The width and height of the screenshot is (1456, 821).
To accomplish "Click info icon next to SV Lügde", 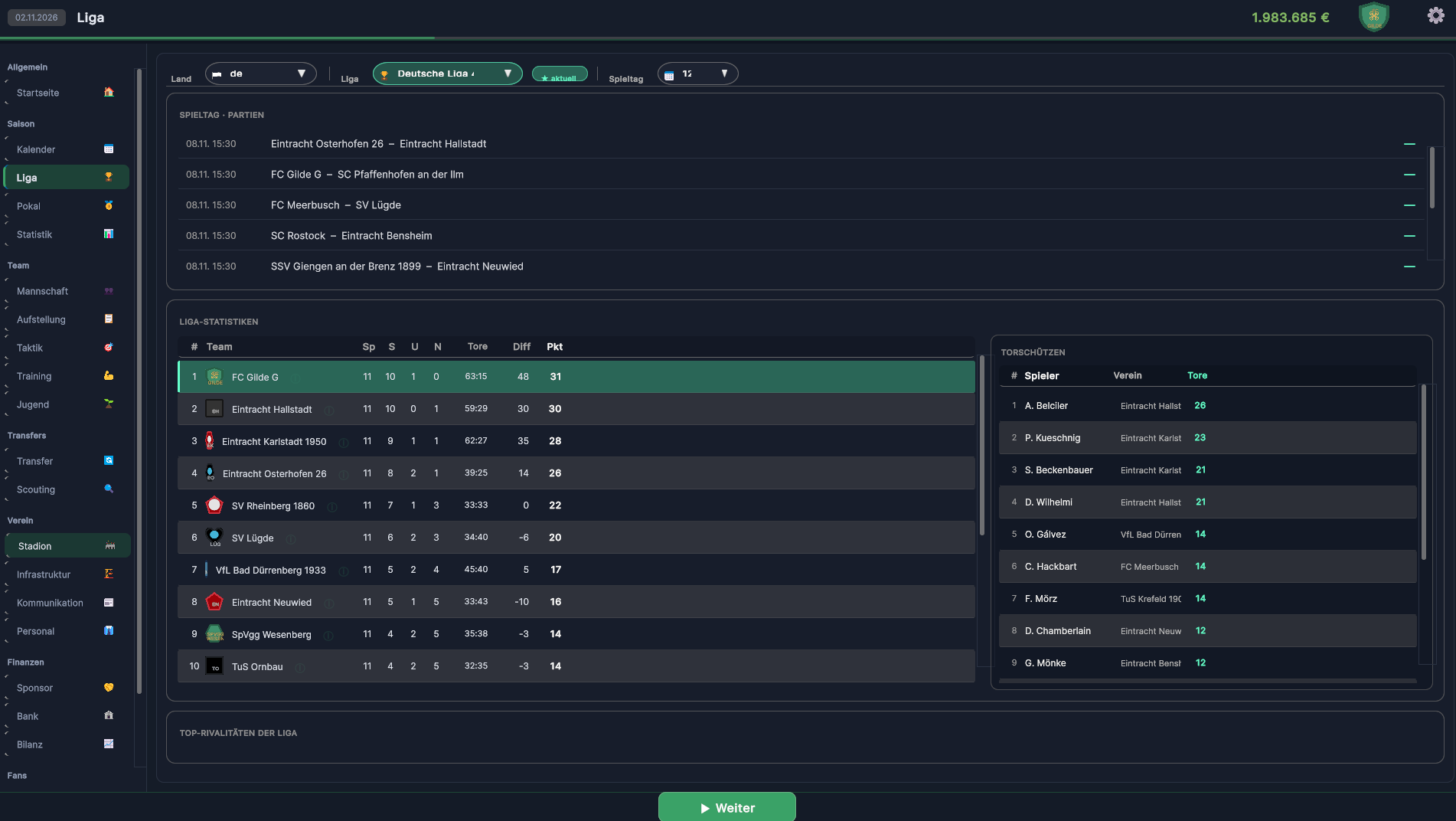I will pos(291,538).
